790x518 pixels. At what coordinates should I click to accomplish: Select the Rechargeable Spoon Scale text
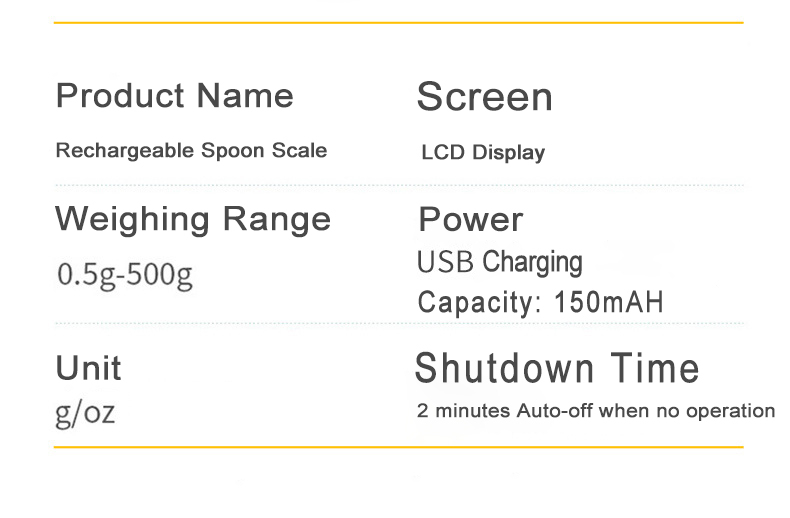(x=191, y=151)
